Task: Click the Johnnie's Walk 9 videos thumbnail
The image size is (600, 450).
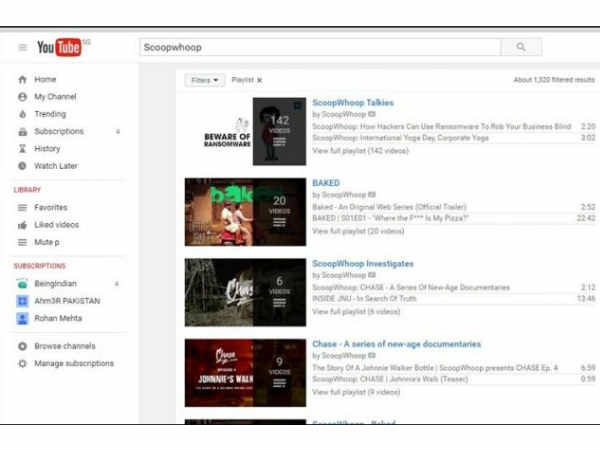Action: click(x=245, y=373)
